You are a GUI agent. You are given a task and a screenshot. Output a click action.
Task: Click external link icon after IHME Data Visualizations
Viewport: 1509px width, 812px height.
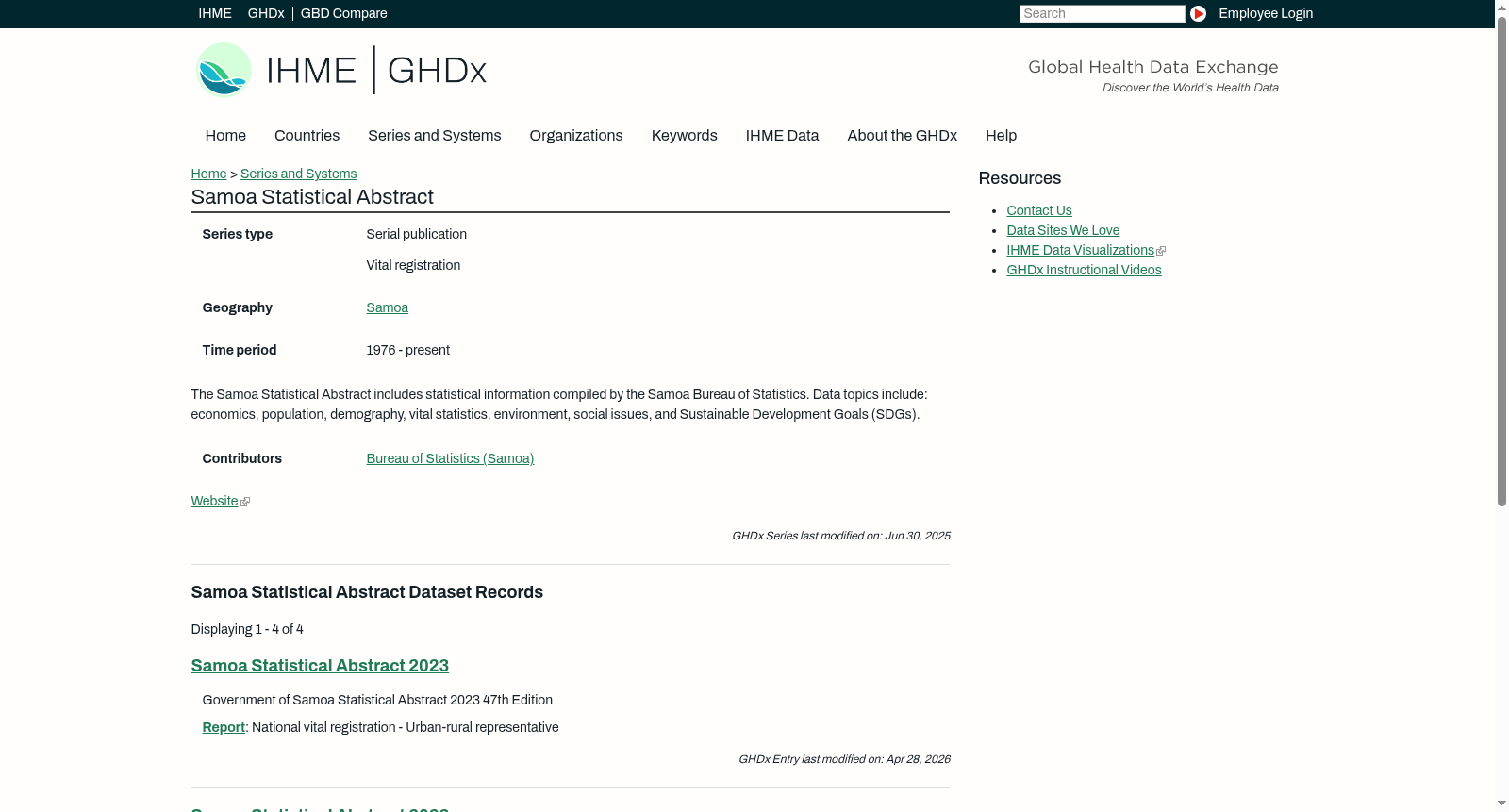pos(1161,251)
